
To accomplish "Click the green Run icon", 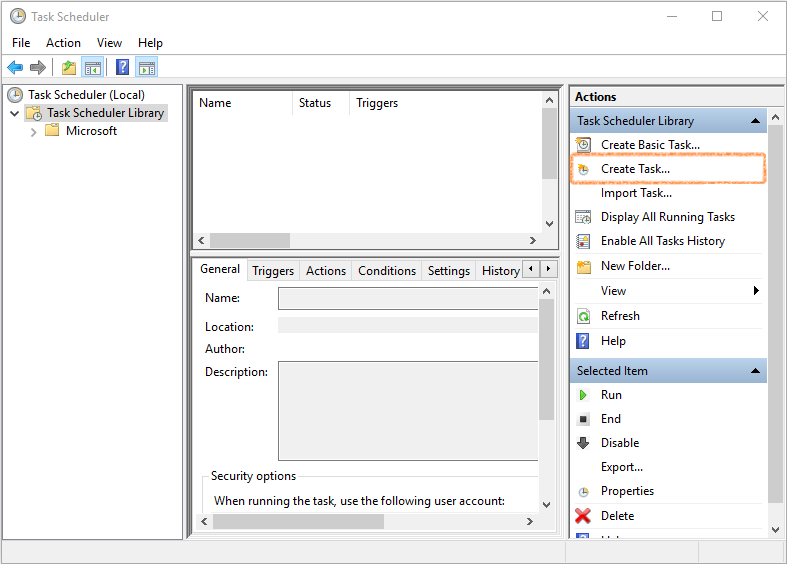I will pos(583,395).
